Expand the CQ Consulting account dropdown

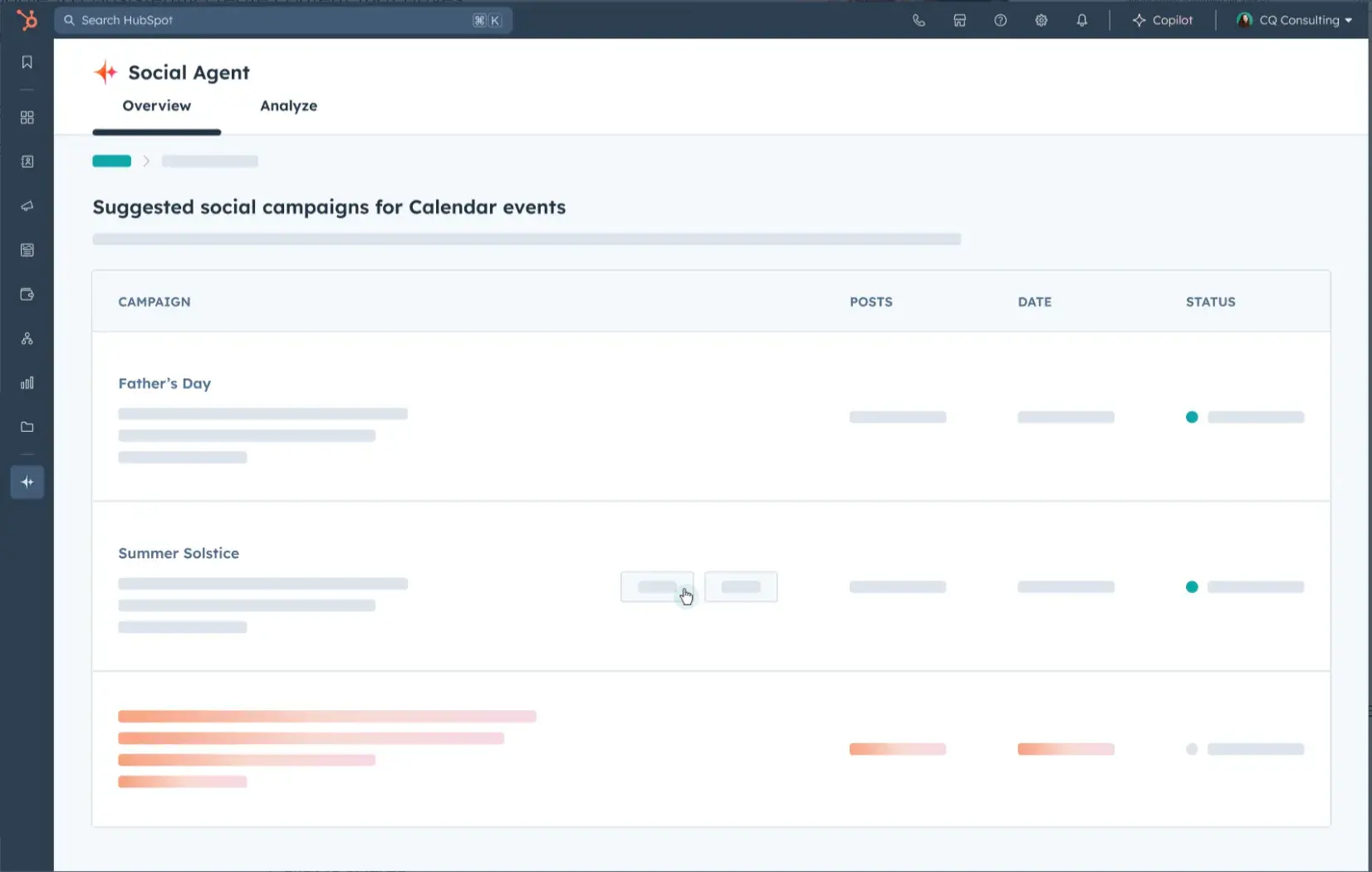pyautogui.click(x=1294, y=21)
